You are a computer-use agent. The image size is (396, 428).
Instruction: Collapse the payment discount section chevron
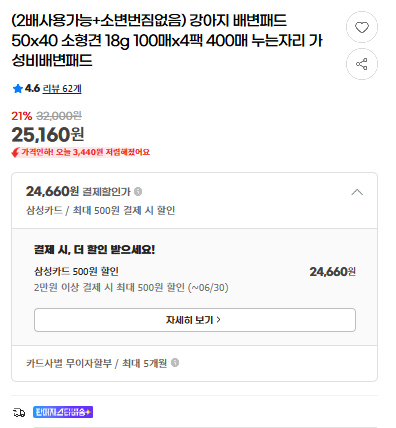tap(357, 192)
